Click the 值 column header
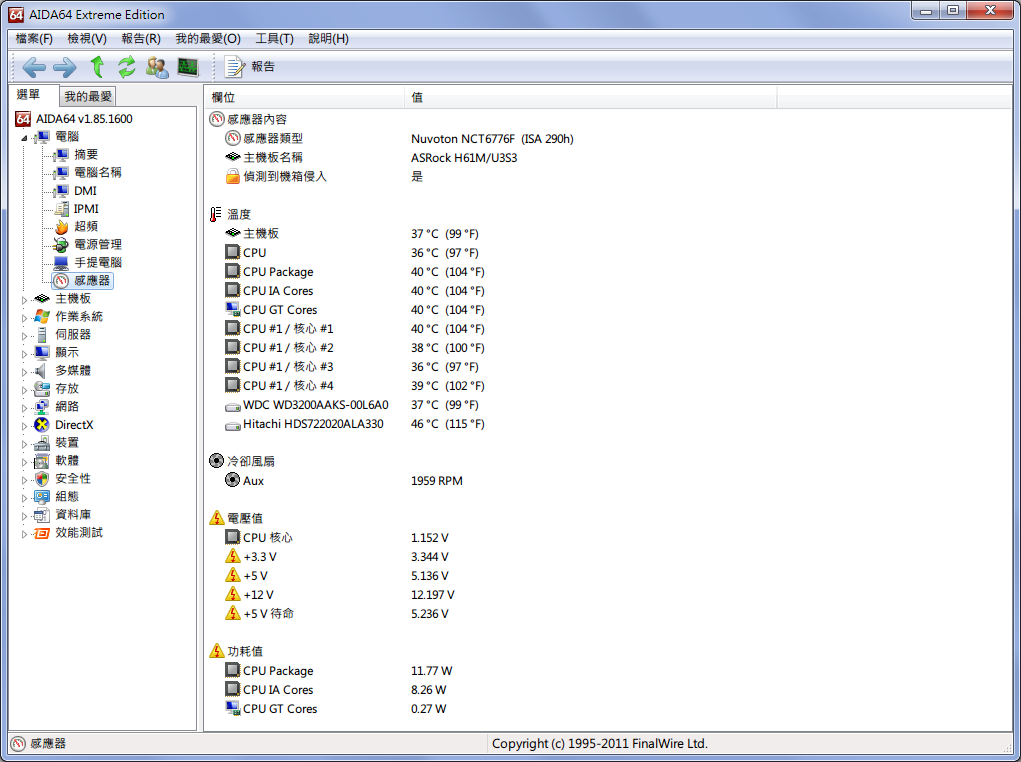 pyautogui.click(x=590, y=97)
